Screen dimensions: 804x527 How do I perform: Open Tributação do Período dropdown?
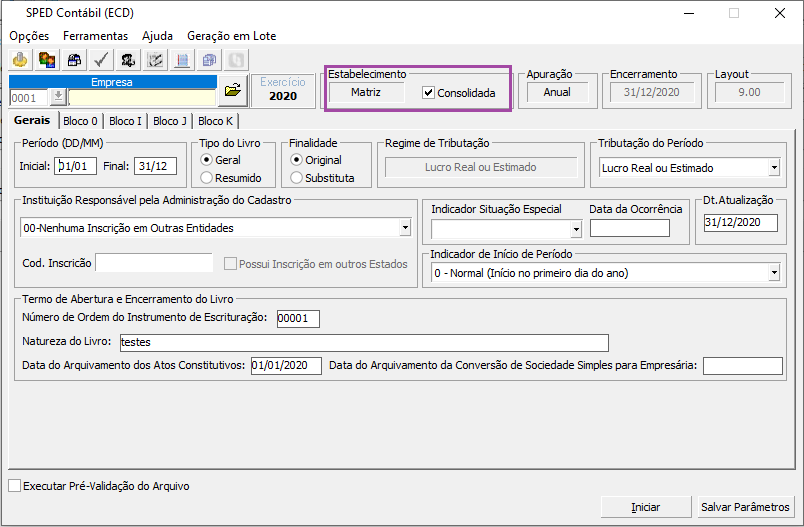point(774,168)
